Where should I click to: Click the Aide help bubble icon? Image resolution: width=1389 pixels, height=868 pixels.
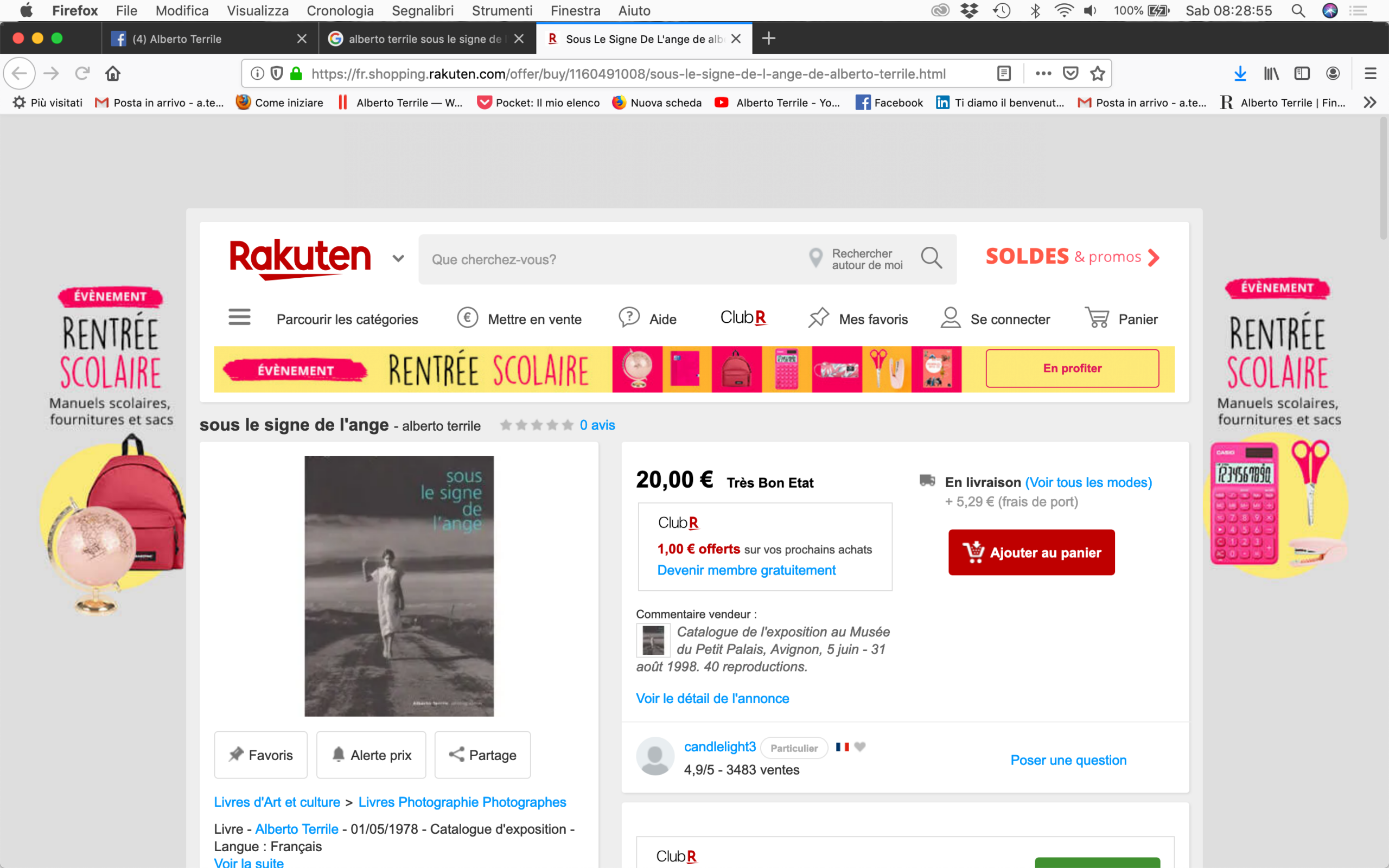(629, 317)
